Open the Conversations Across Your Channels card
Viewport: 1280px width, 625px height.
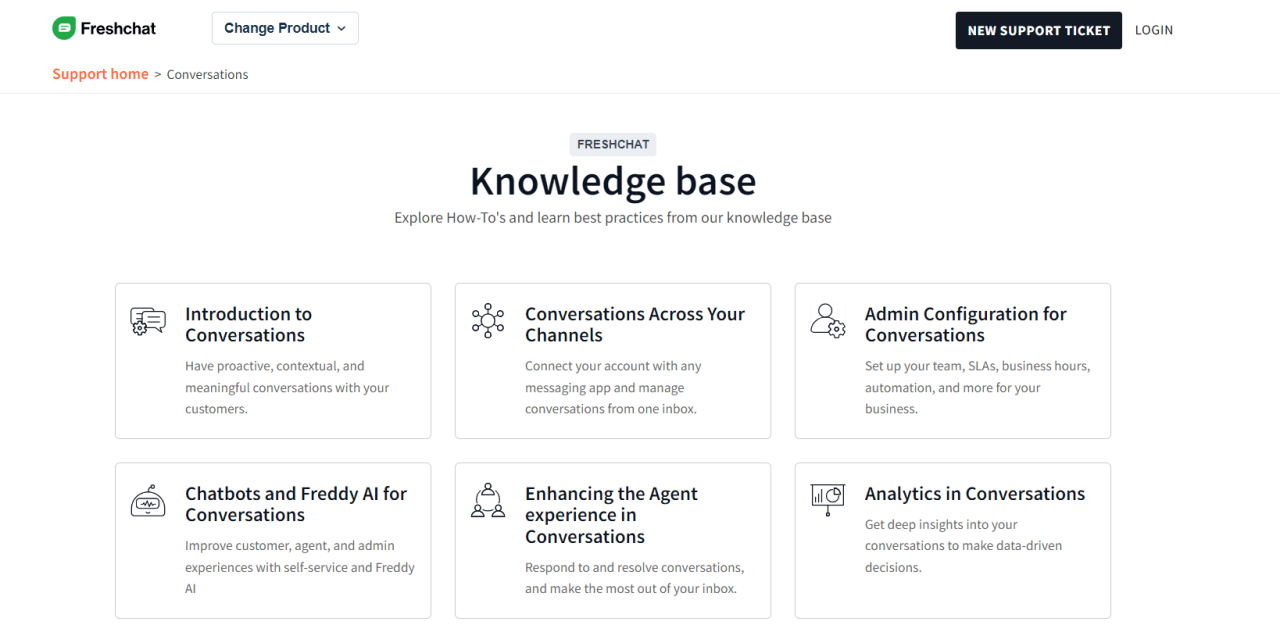pos(612,360)
